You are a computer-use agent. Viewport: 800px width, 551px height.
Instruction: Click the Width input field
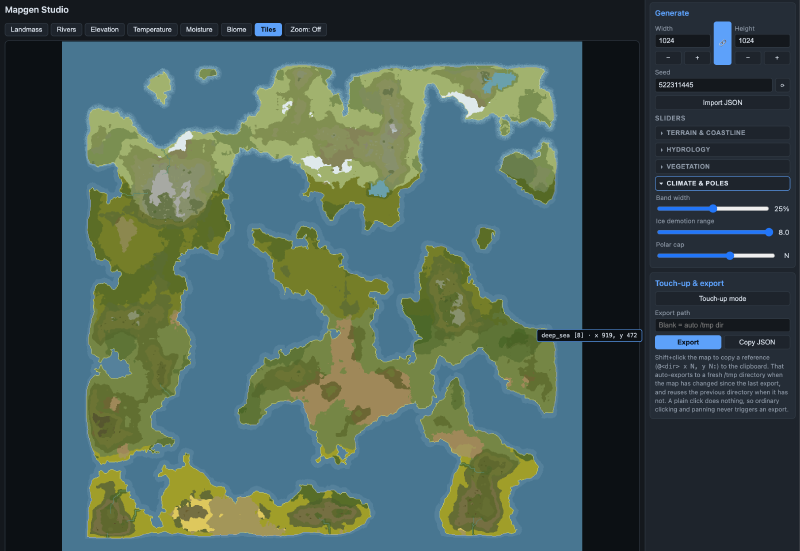[x=683, y=41]
